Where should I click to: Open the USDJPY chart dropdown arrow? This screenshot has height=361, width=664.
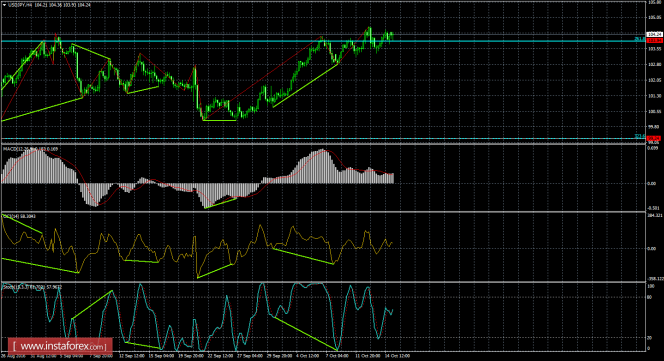tap(4, 5)
